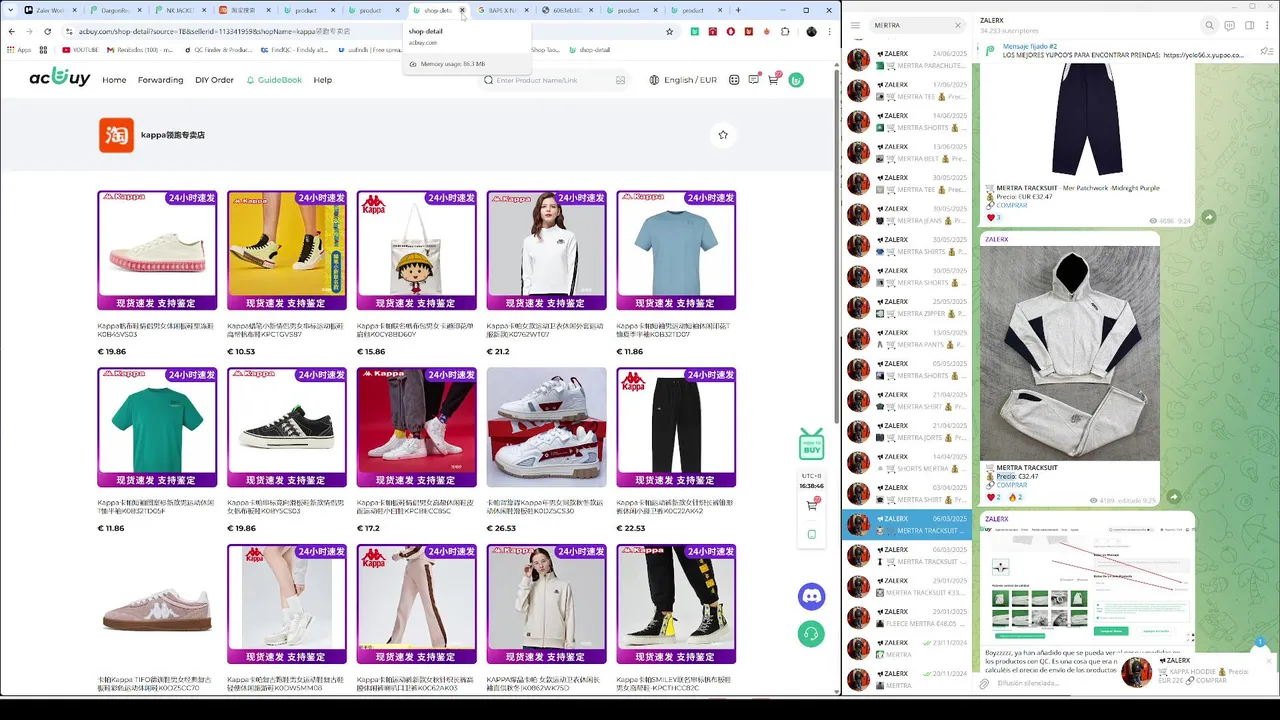Click the image search camera icon in search box
1280x720 pixels.
click(x=620, y=80)
